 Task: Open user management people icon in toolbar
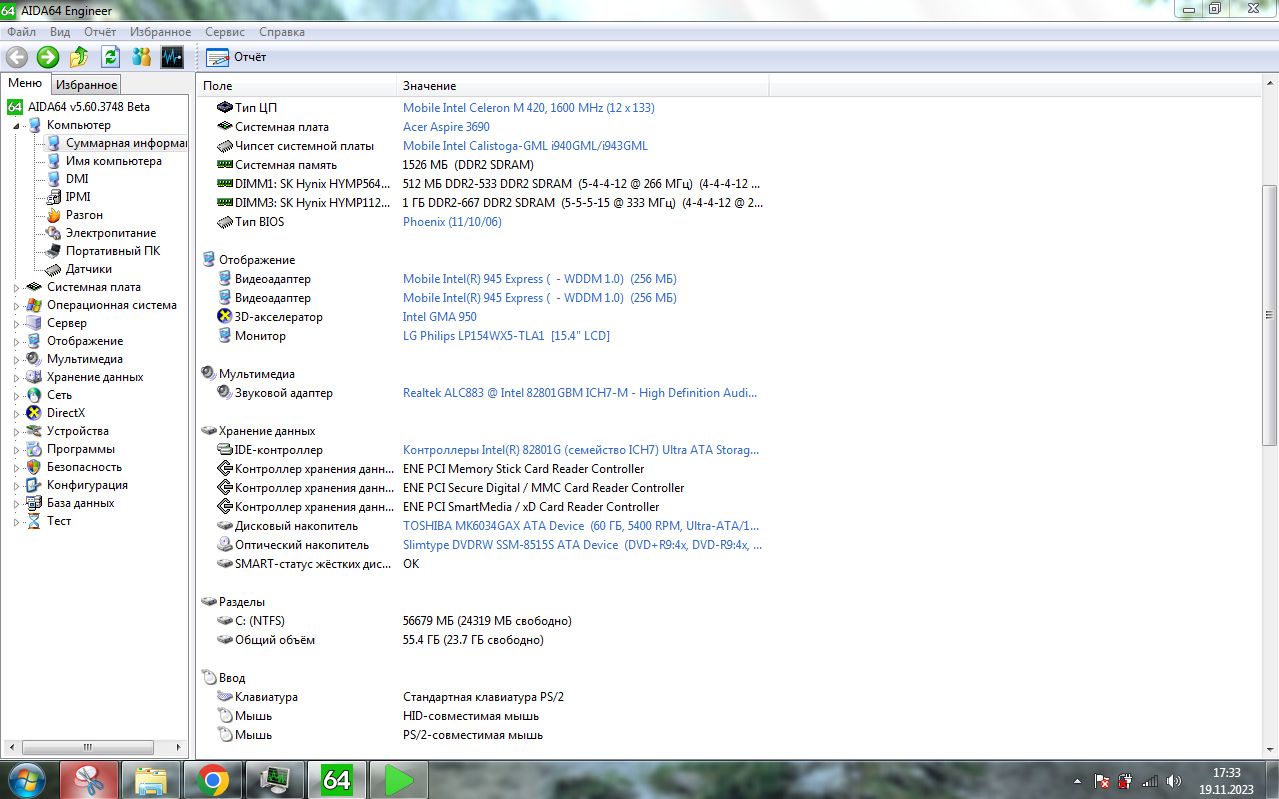(141, 57)
